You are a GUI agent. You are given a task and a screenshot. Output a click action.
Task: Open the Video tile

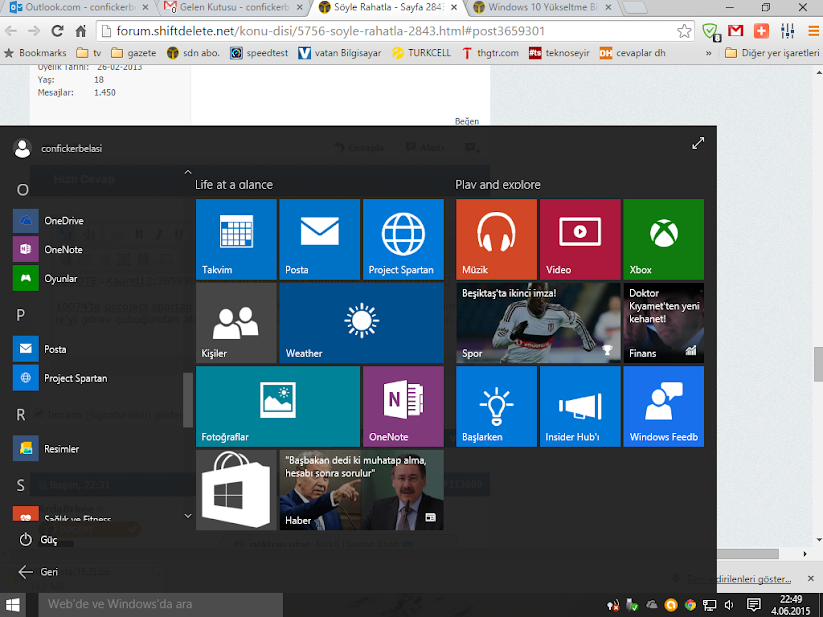(580, 239)
